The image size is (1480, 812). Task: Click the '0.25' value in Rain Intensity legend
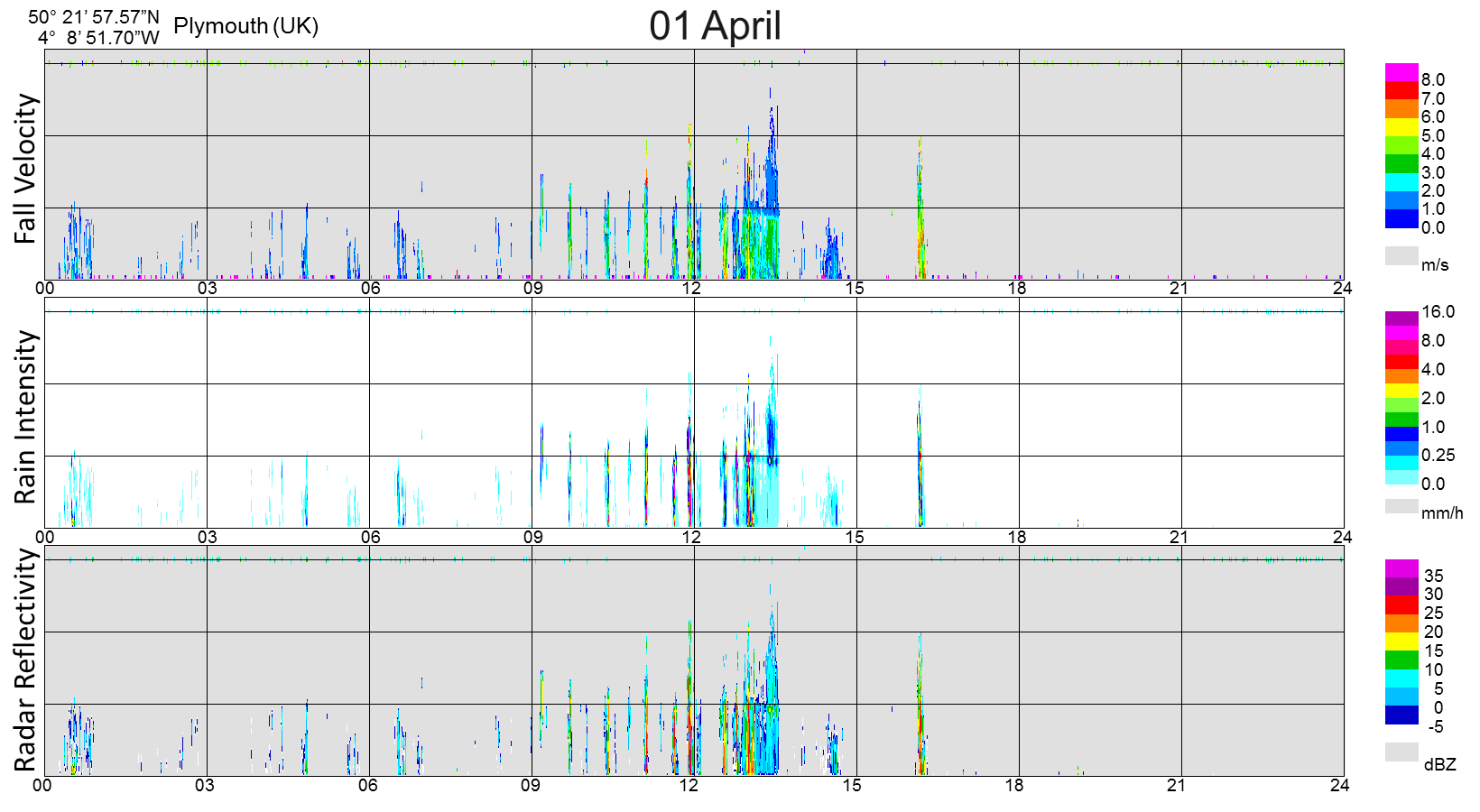pyautogui.click(x=1438, y=456)
